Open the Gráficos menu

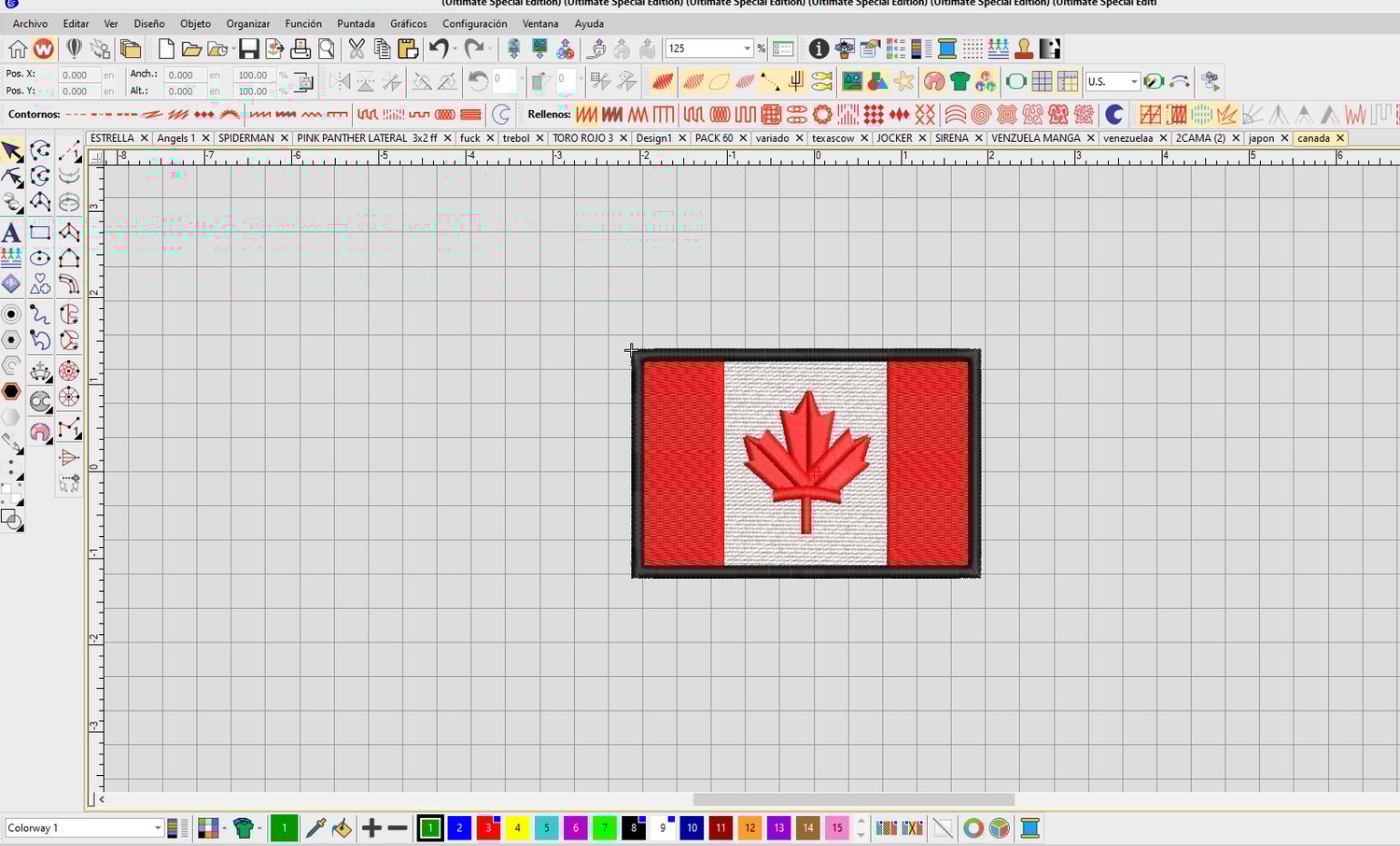408,23
